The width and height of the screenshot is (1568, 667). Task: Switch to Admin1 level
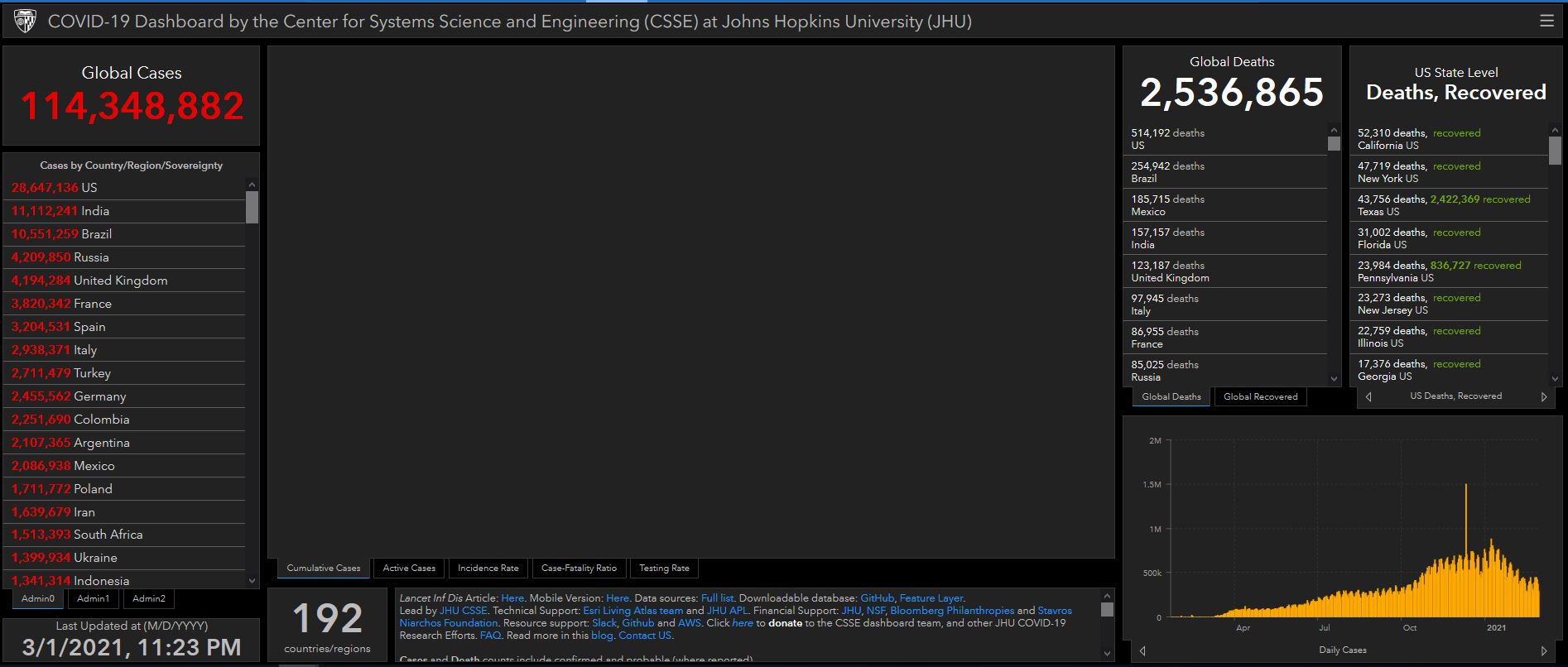click(x=93, y=598)
